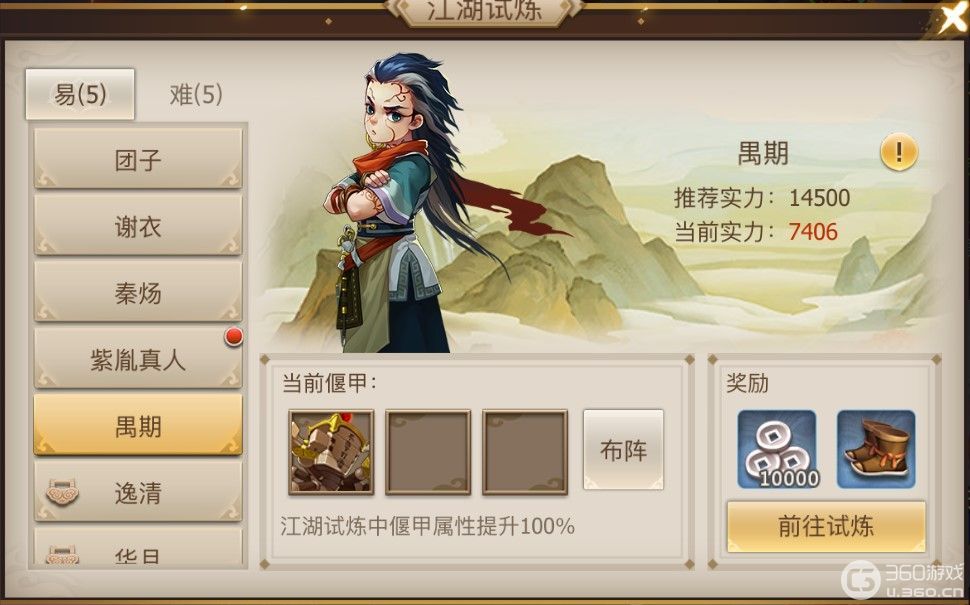Choose 秦炀 in the opponent list

pyautogui.click(x=138, y=292)
